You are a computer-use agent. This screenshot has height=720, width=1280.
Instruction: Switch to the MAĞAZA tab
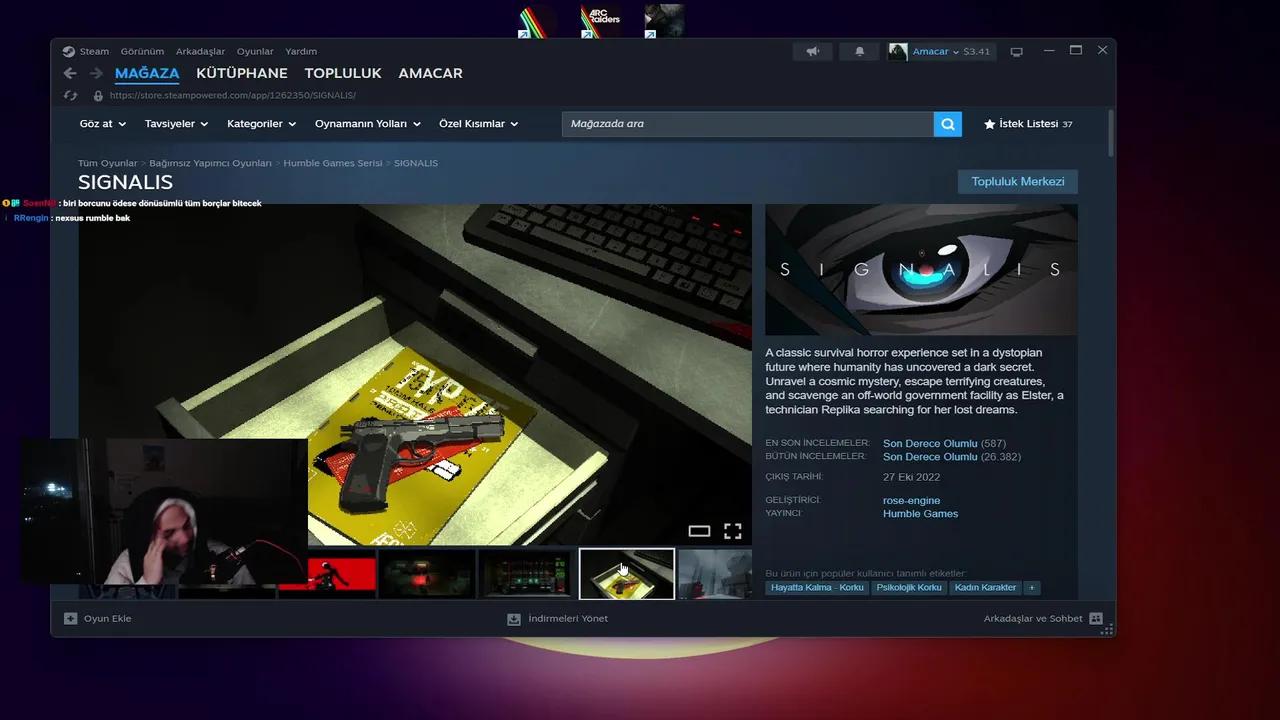click(147, 73)
